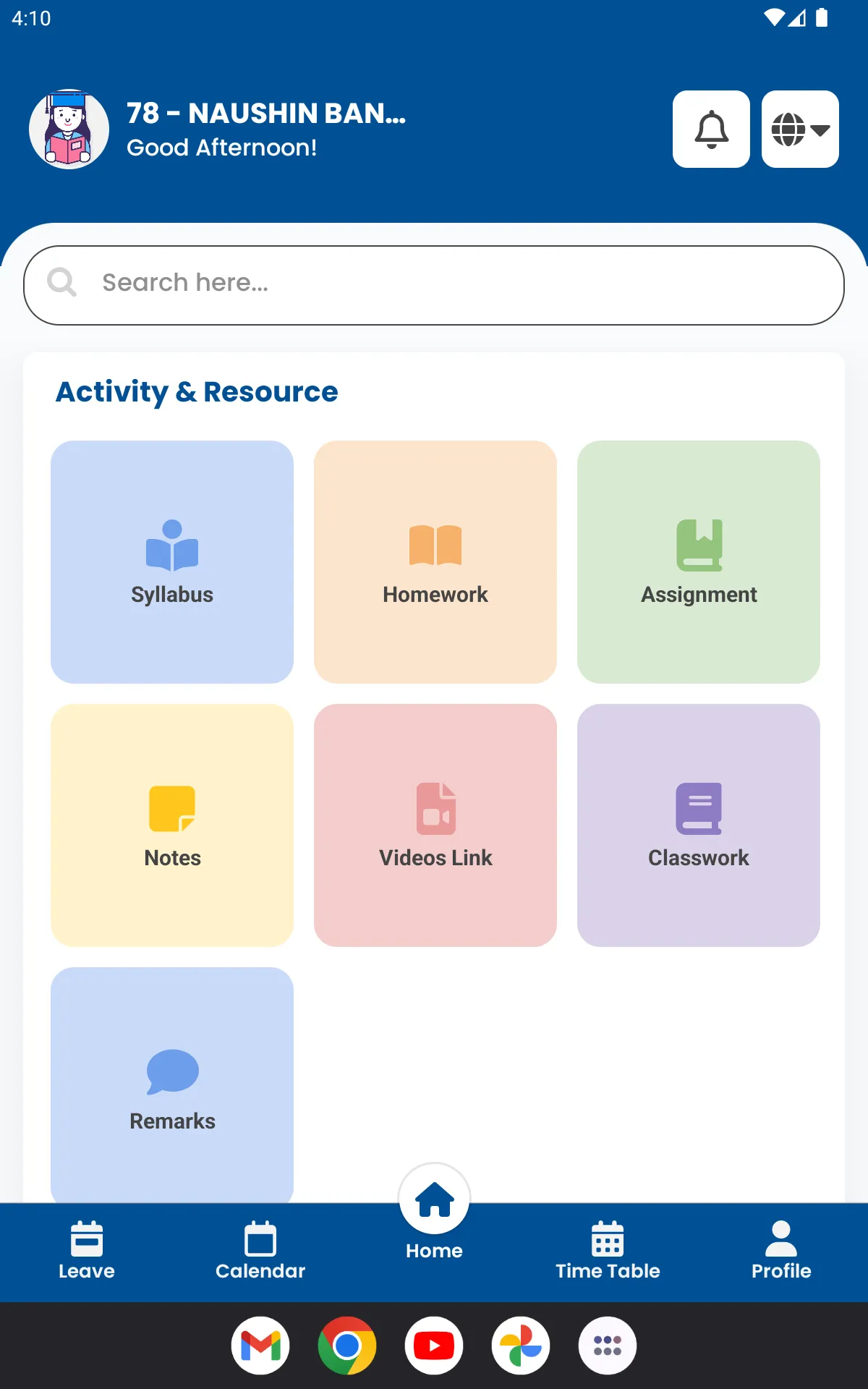Open the Classwork tile
Screen dimensions: 868x1389
699,825
